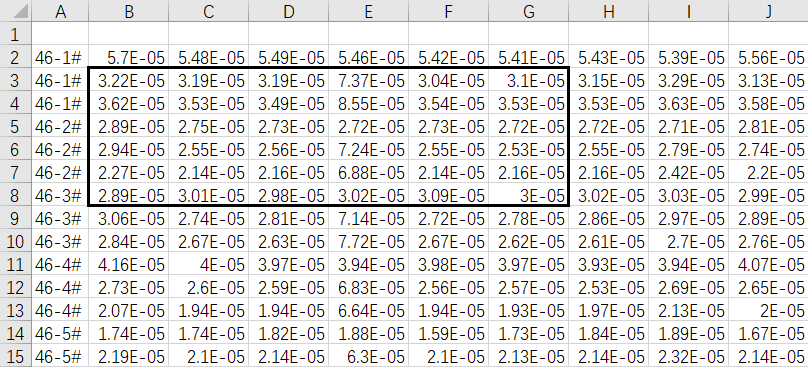The width and height of the screenshot is (808, 367).
Task: Select cell C2 showing 5.48E-05
Action: coord(209,58)
